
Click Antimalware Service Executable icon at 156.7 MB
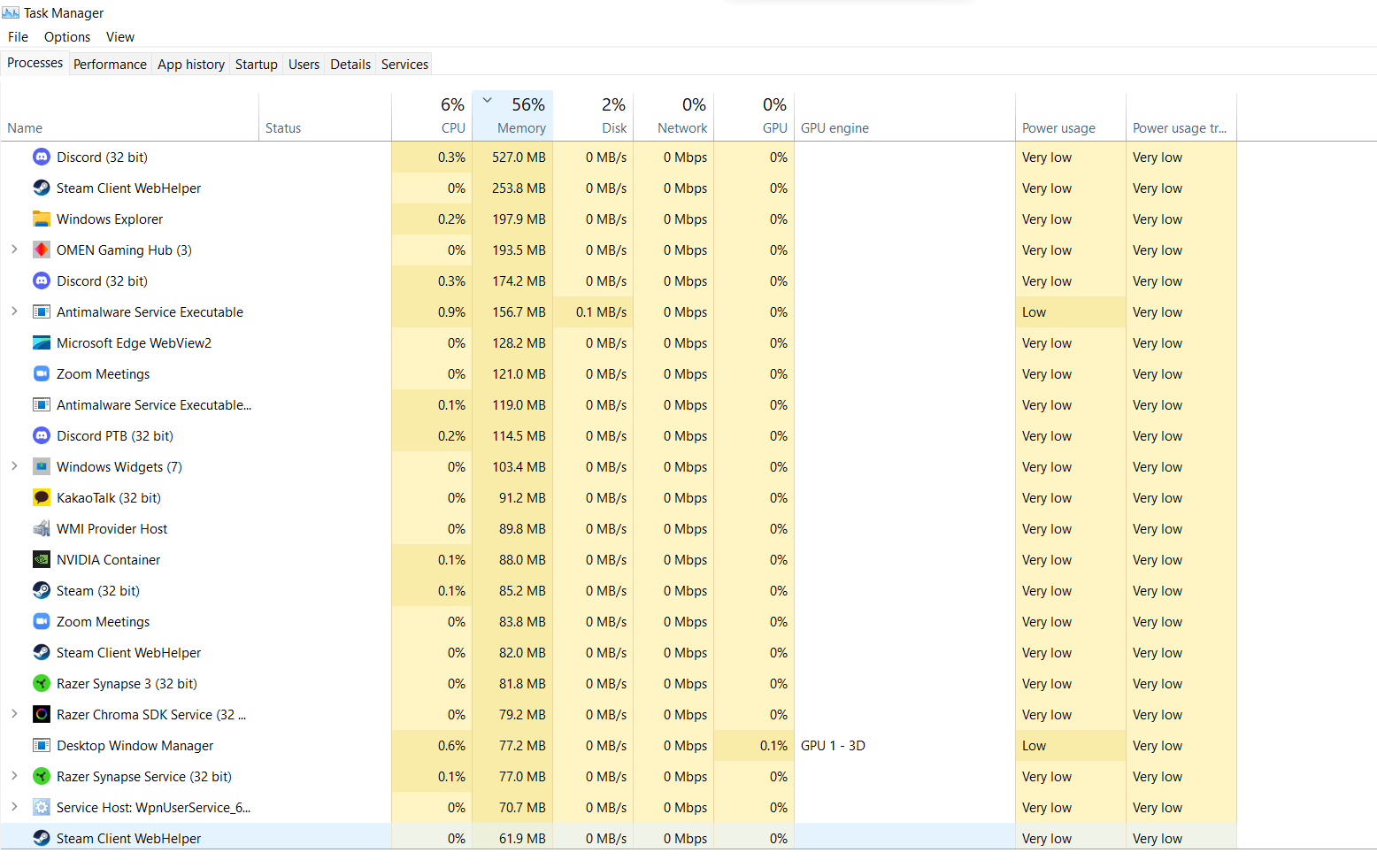point(42,311)
